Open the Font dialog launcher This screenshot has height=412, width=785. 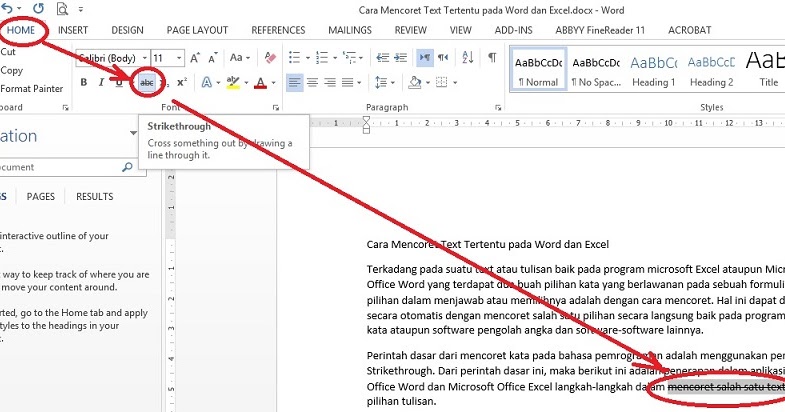tap(275, 108)
